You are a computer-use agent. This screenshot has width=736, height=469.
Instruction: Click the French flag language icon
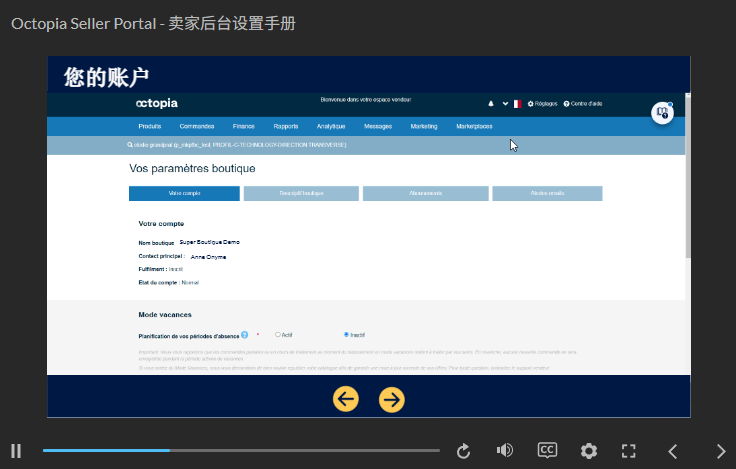(517, 104)
